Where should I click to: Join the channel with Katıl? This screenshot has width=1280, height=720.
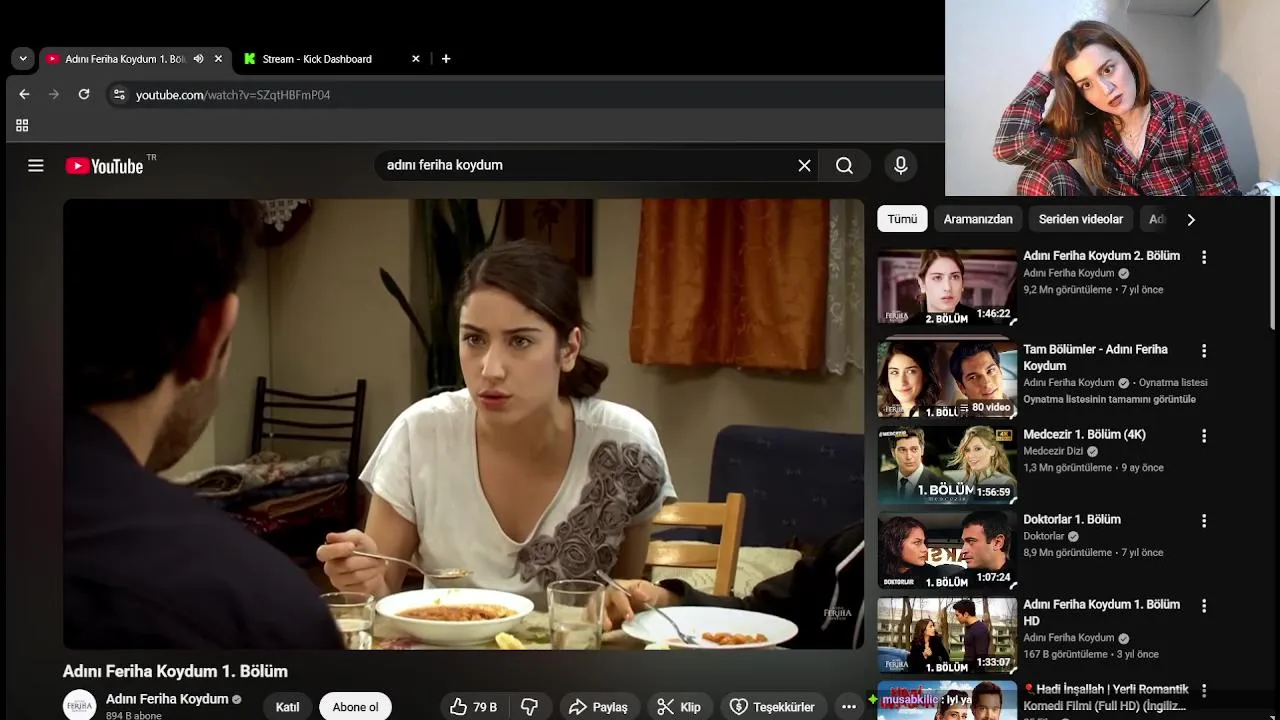coord(288,707)
